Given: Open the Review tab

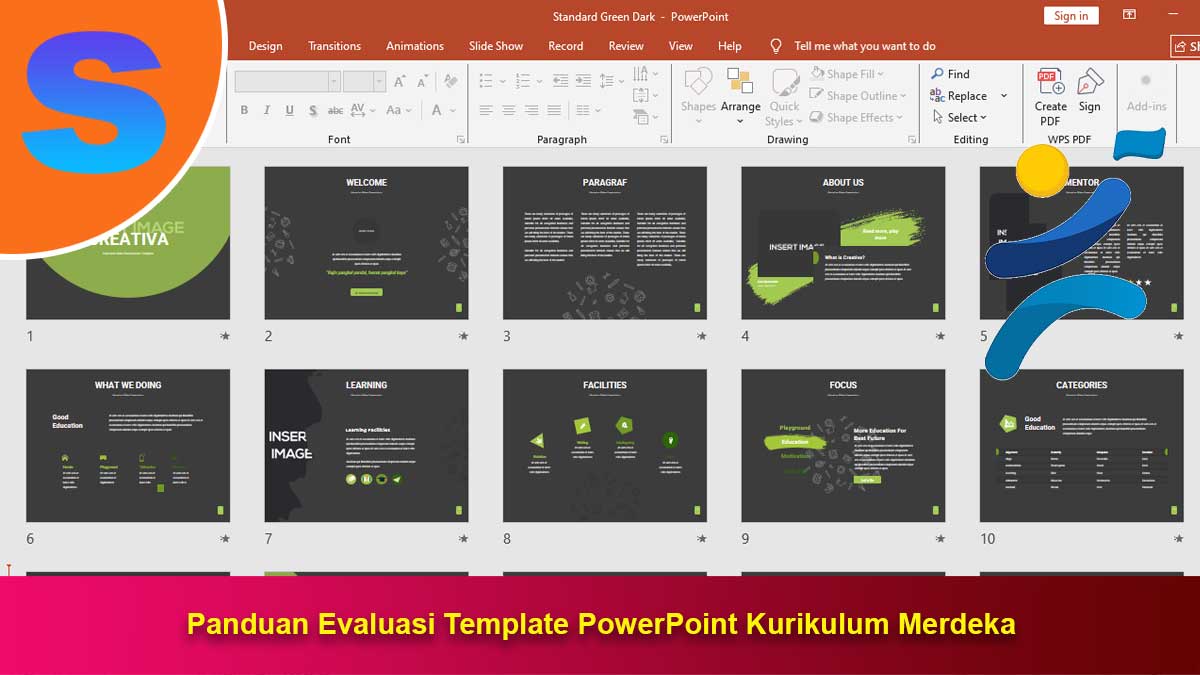Looking at the screenshot, I should 626,46.
